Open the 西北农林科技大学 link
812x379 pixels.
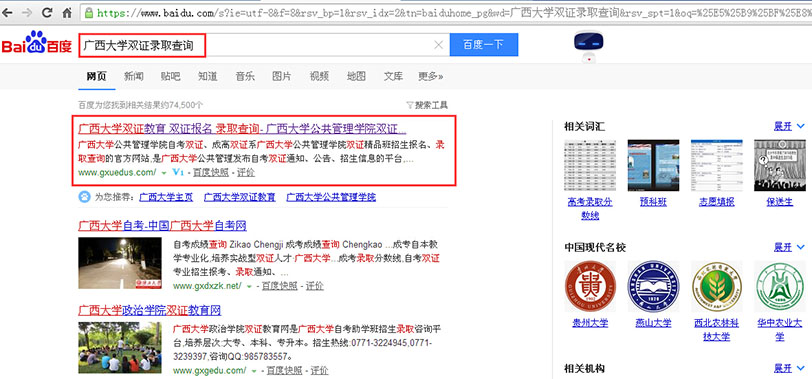(716, 330)
